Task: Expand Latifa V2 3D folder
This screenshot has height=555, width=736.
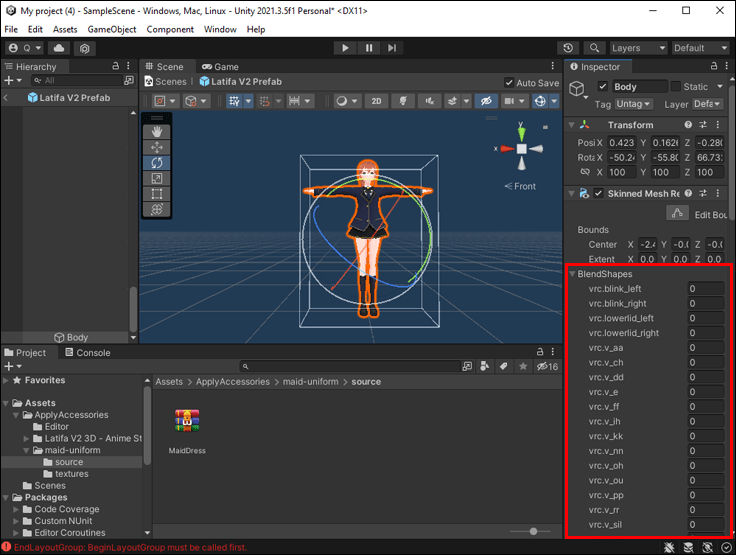Action: [27, 439]
